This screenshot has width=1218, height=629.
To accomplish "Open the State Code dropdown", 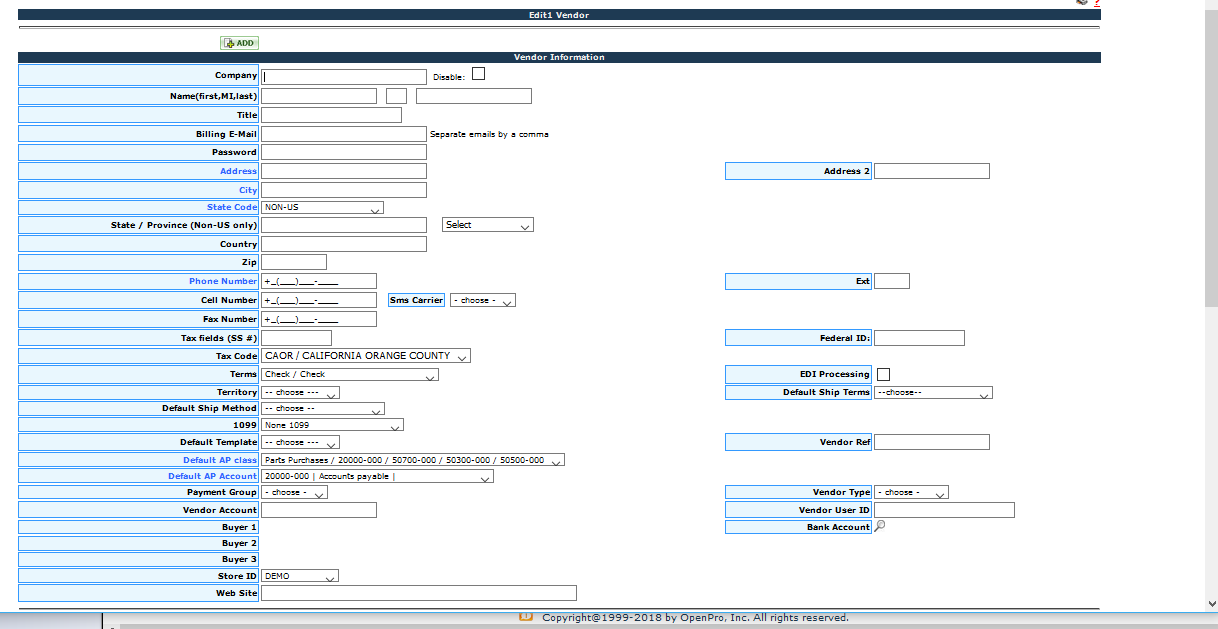I will pyautogui.click(x=322, y=208).
